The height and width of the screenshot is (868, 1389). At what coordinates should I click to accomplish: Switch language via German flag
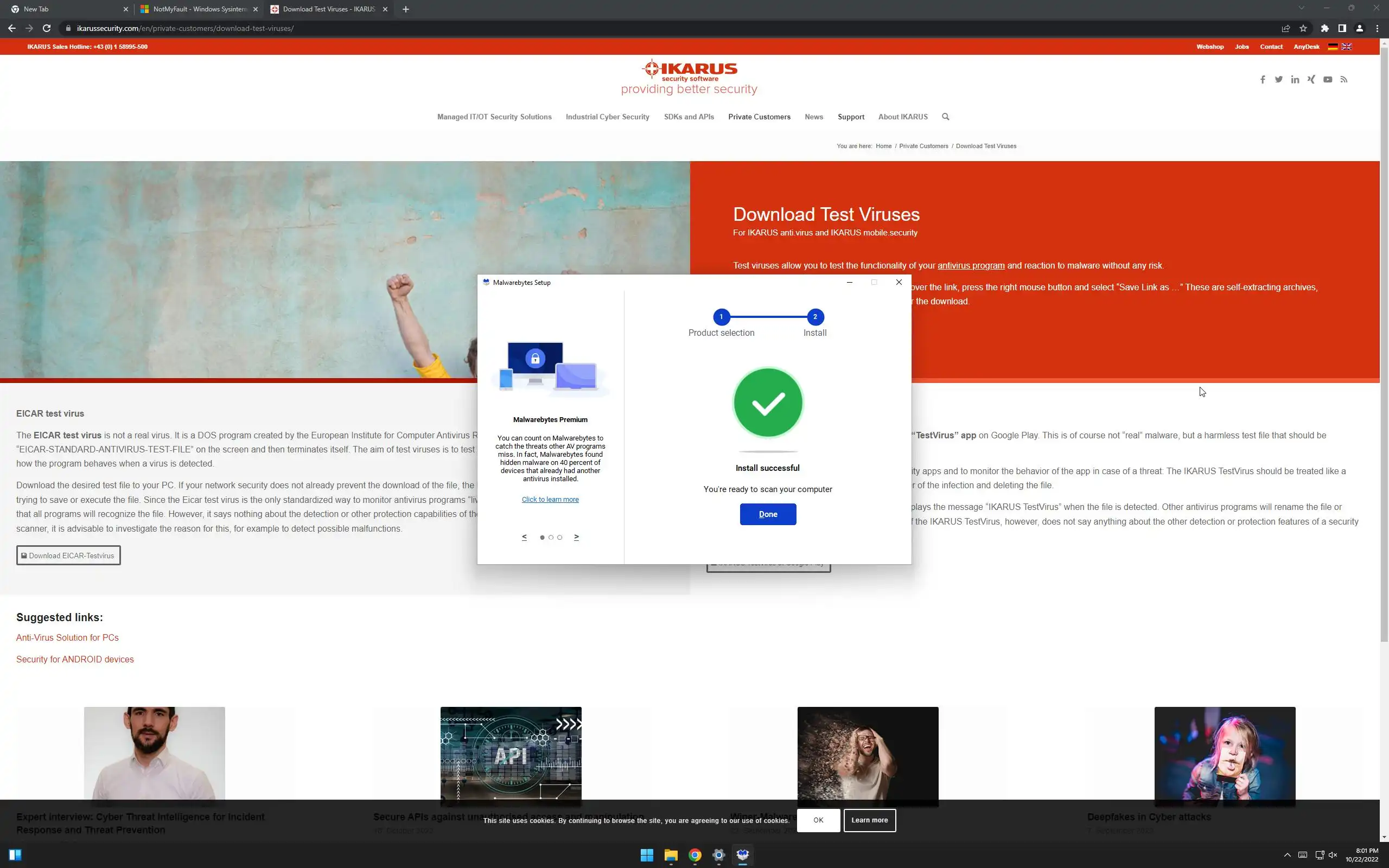click(x=1333, y=47)
